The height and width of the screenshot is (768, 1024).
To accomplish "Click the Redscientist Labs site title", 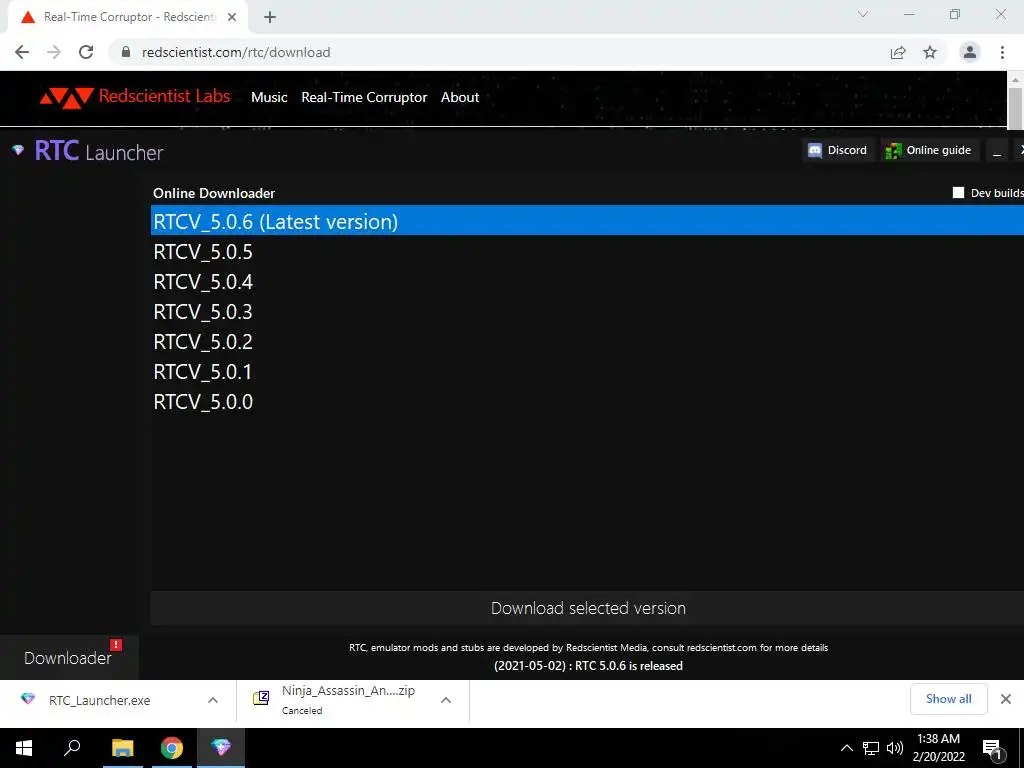I will pos(164,96).
